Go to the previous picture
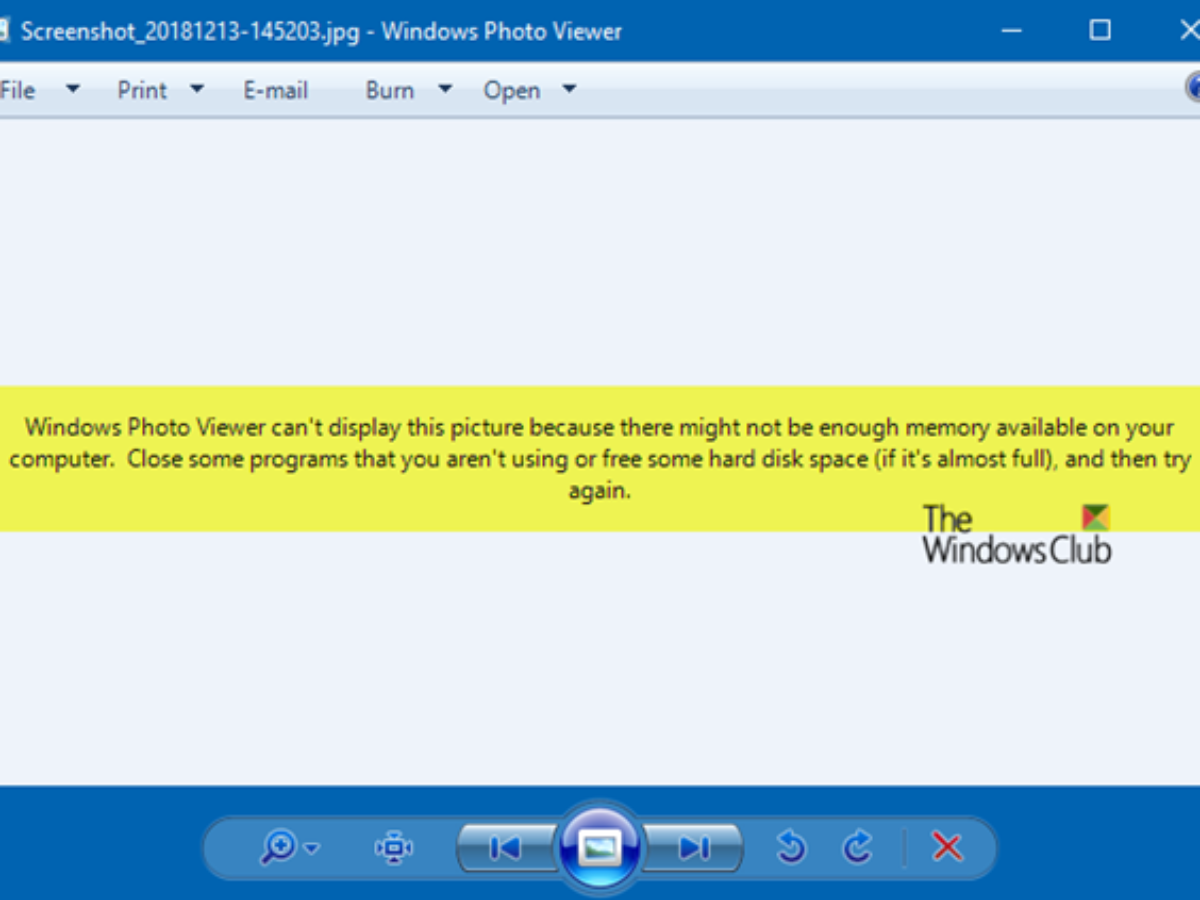Viewport: 1200px width, 900px height. [x=506, y=848]
